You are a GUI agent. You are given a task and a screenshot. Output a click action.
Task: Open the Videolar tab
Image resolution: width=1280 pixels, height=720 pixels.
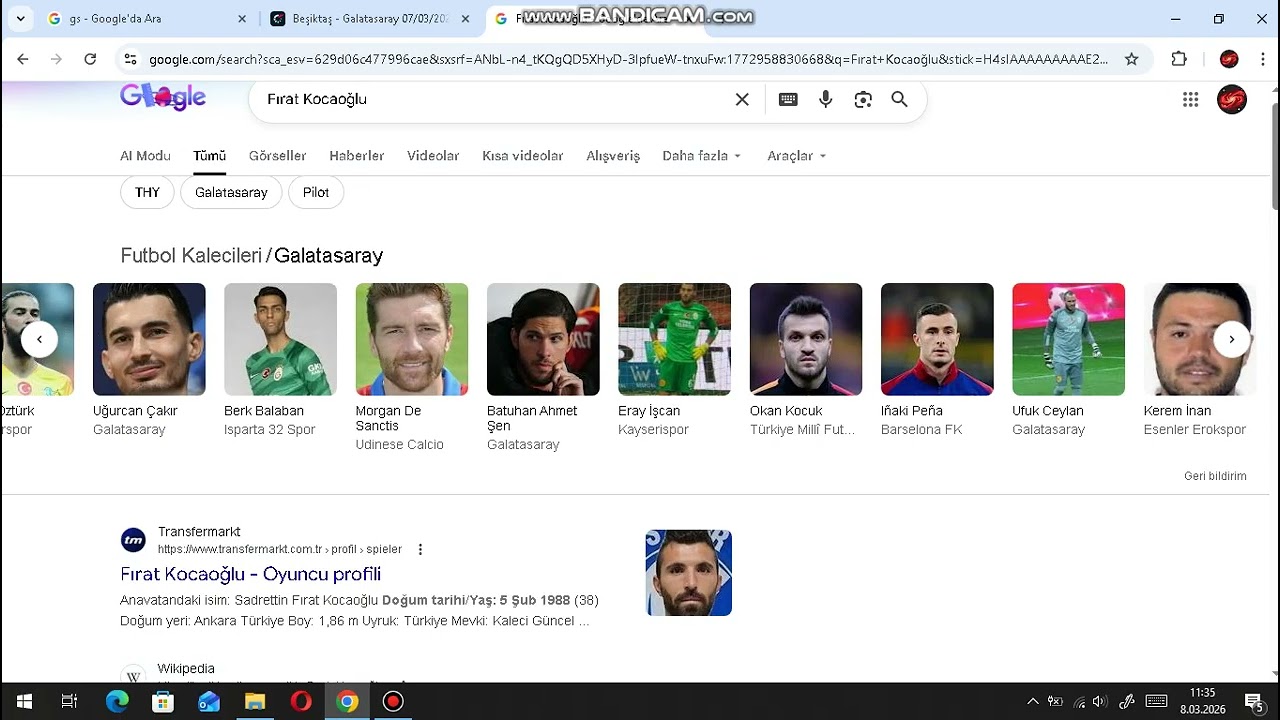pos(433,156)
